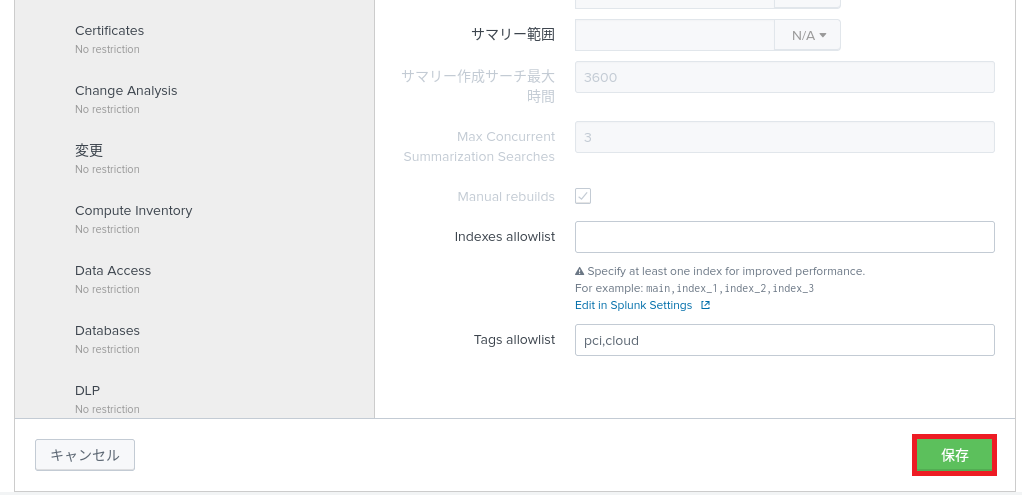Click the キャンセル cancel button

(x=85, y=455)
